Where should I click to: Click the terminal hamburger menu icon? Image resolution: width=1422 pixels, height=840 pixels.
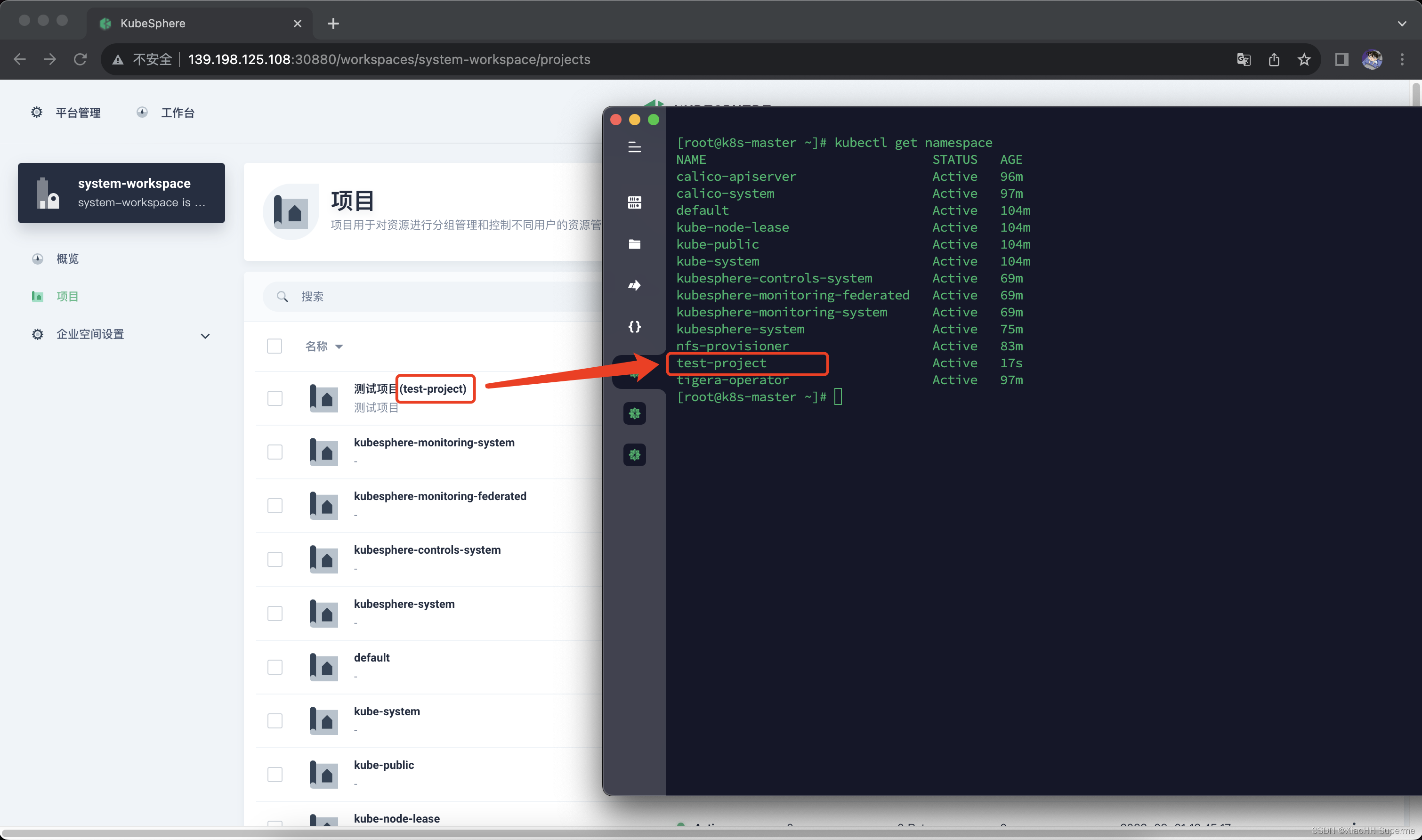tap(634, 147)
